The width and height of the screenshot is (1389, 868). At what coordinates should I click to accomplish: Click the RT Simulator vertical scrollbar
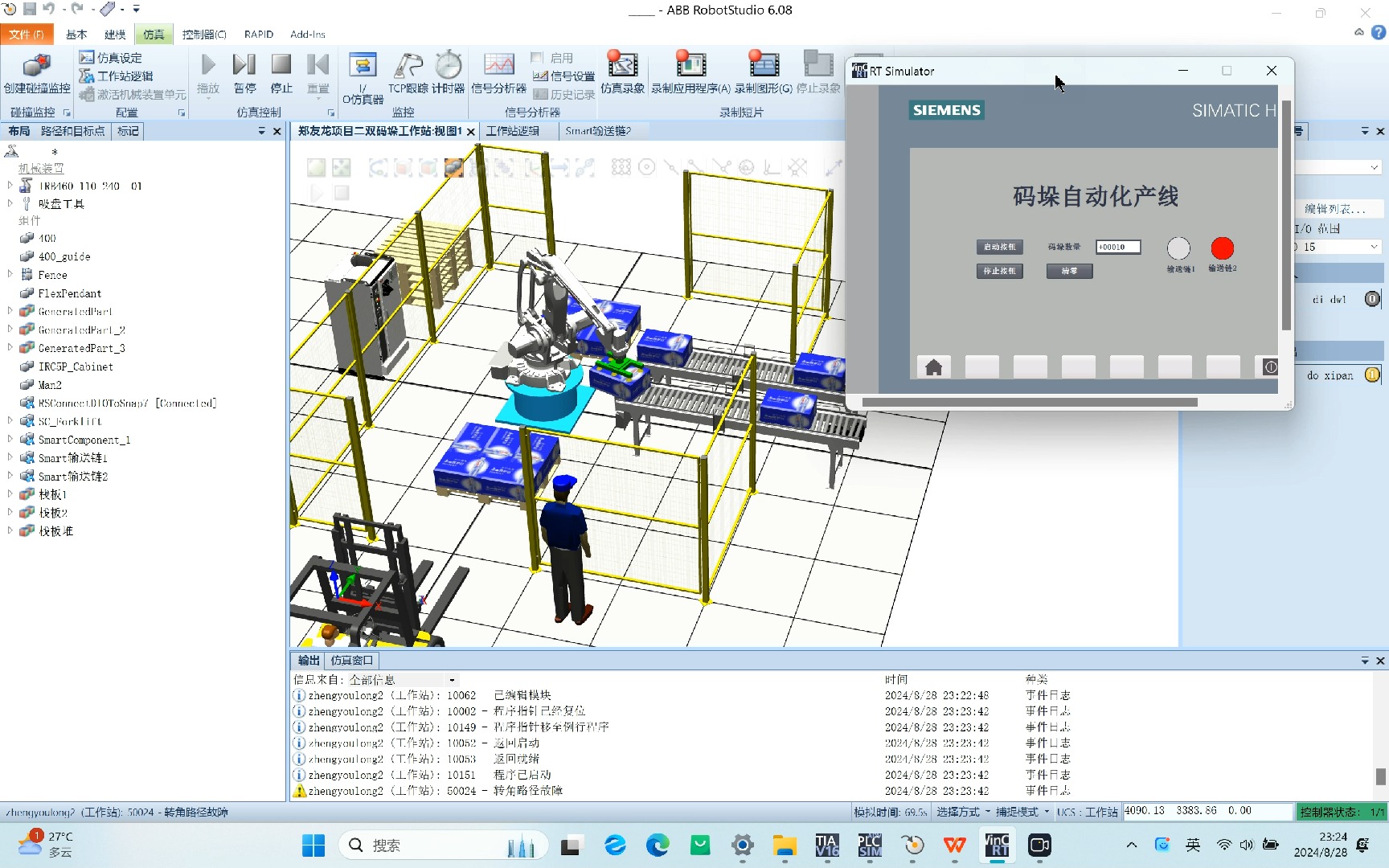[x=1286, y=215]
